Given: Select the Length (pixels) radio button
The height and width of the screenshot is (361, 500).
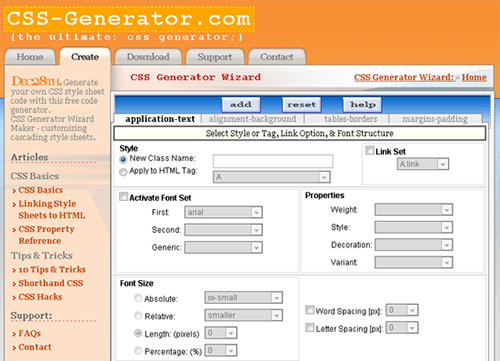Looking at the screenshot, I should point(138,333).
